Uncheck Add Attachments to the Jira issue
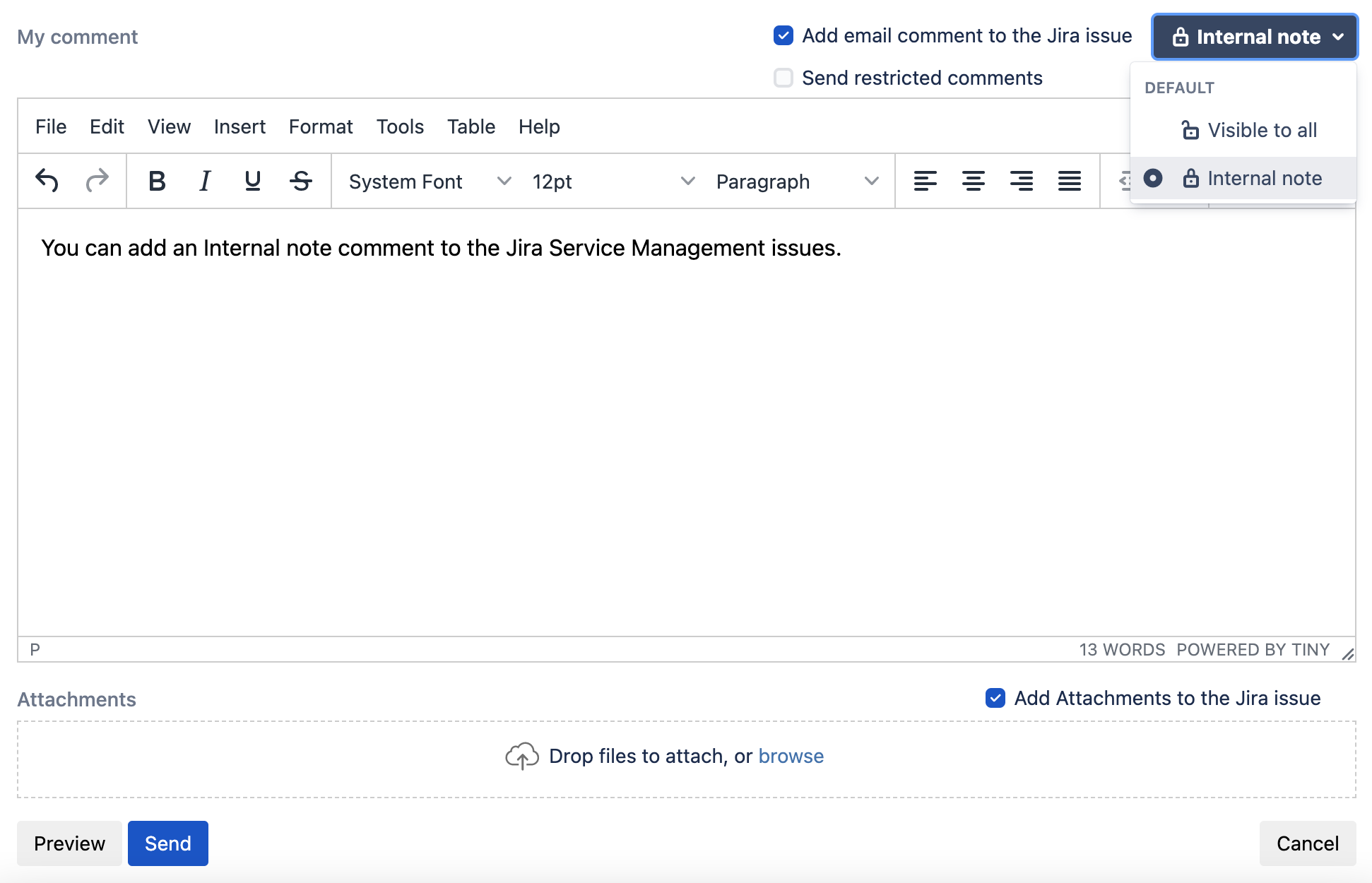Screen dimensions: 1372x883 [995, 698]
